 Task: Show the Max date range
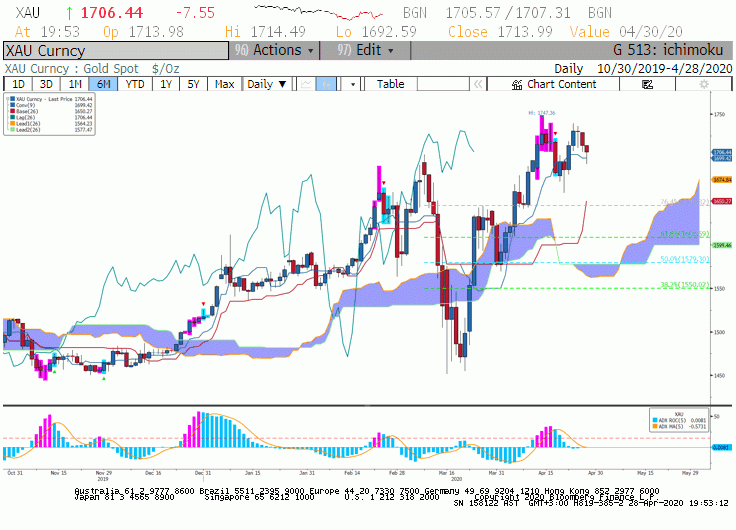click(x=224, y=84)
